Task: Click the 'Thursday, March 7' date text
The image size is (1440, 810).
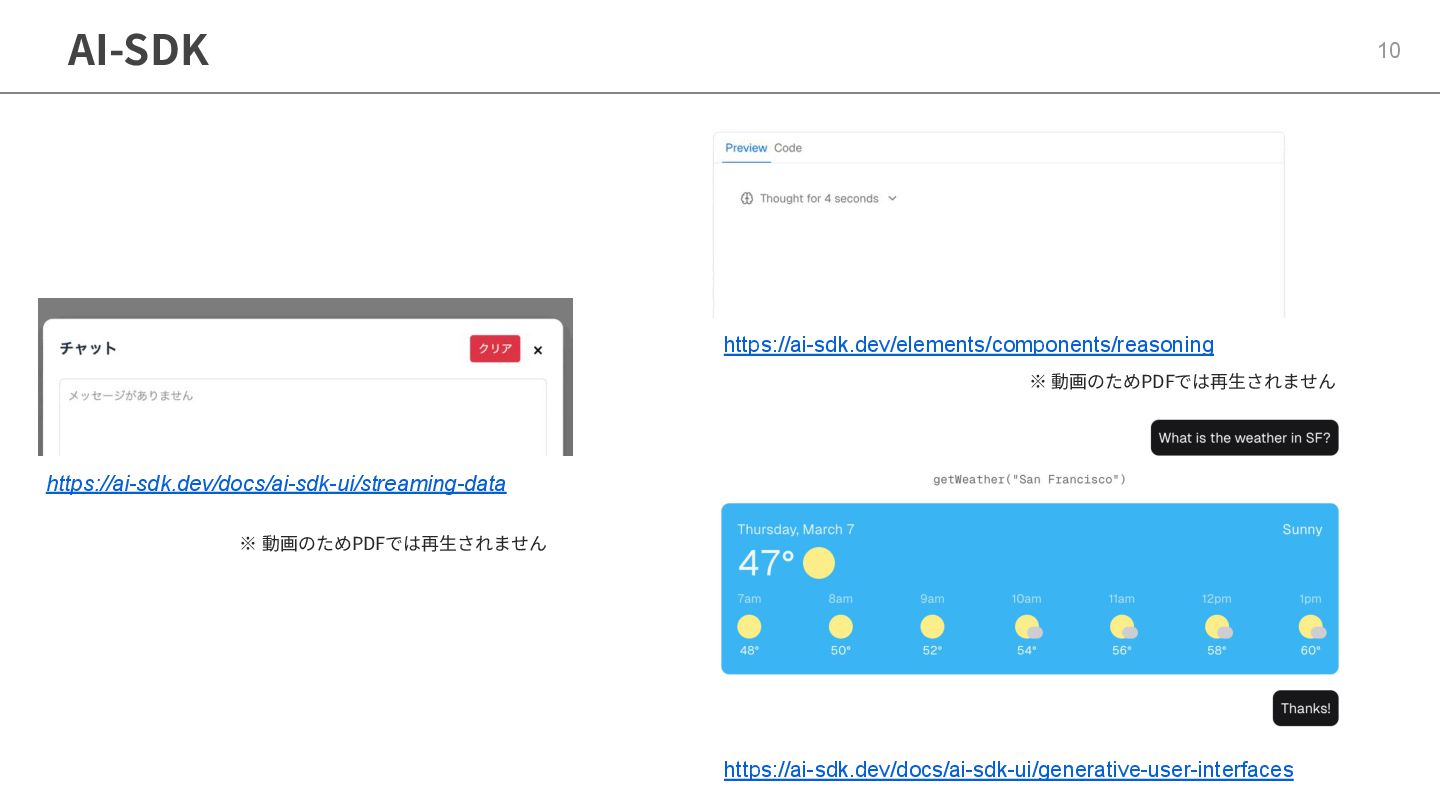Action: coord(796,530)
